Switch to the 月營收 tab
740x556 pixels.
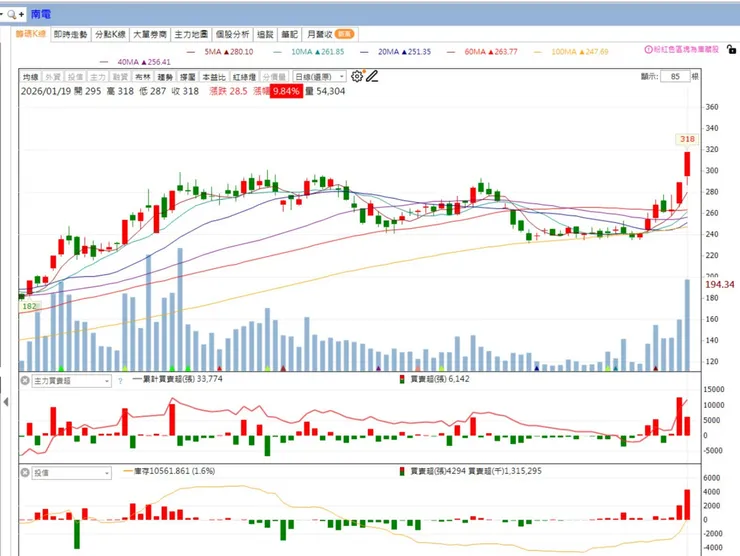[x=330, y=34]
